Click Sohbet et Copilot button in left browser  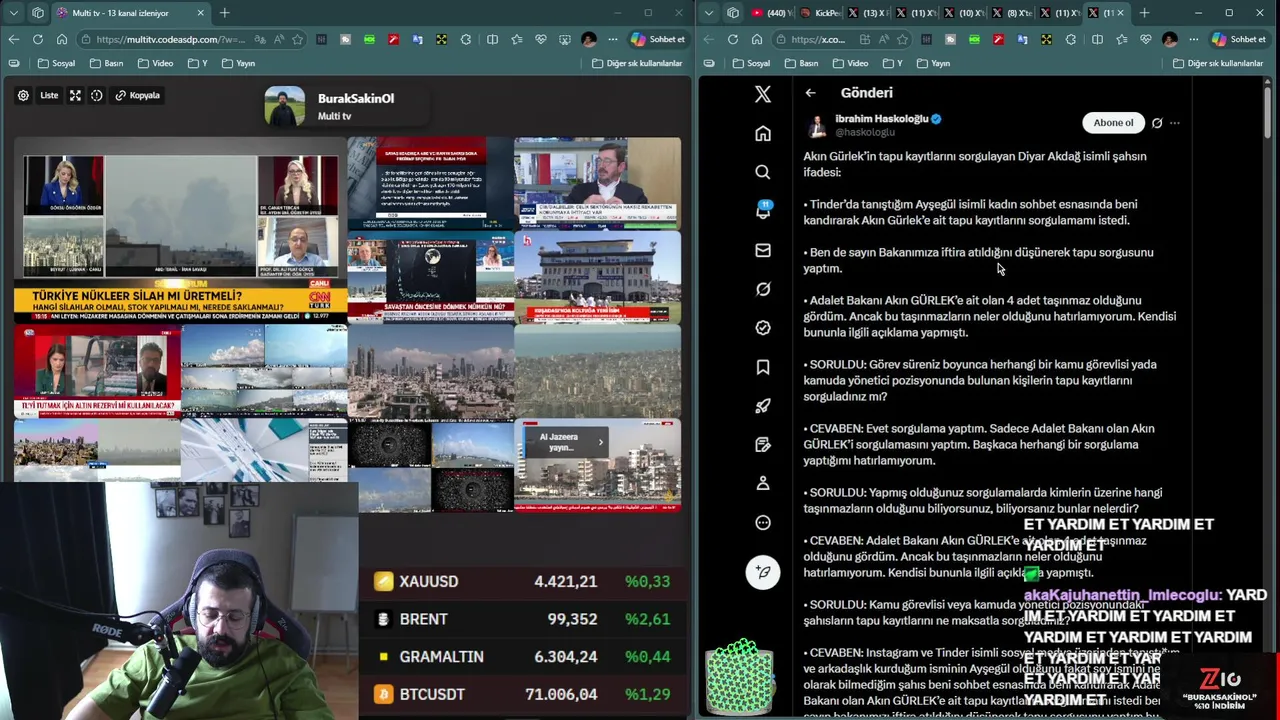click(658, 39)
